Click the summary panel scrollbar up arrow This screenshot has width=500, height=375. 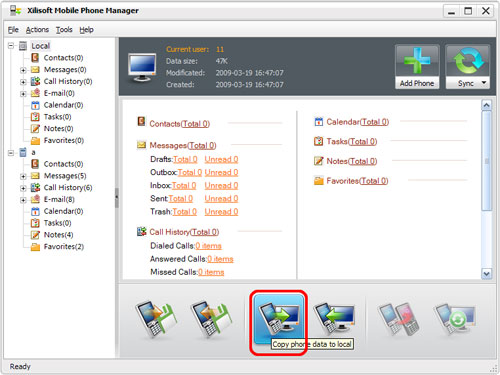point(486,105)
